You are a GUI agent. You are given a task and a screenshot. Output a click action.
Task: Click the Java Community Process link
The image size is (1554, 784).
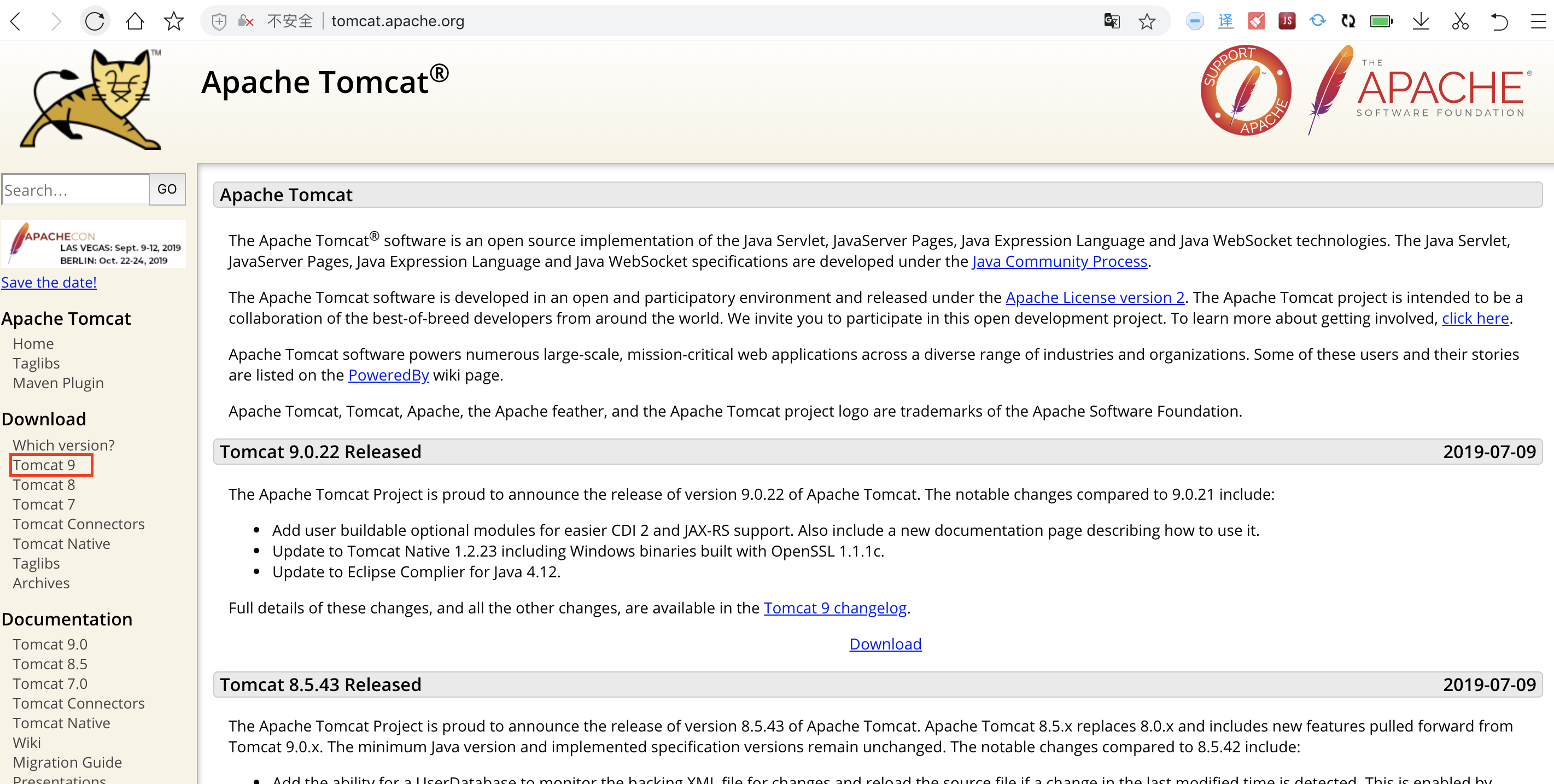pos(1059,261)
